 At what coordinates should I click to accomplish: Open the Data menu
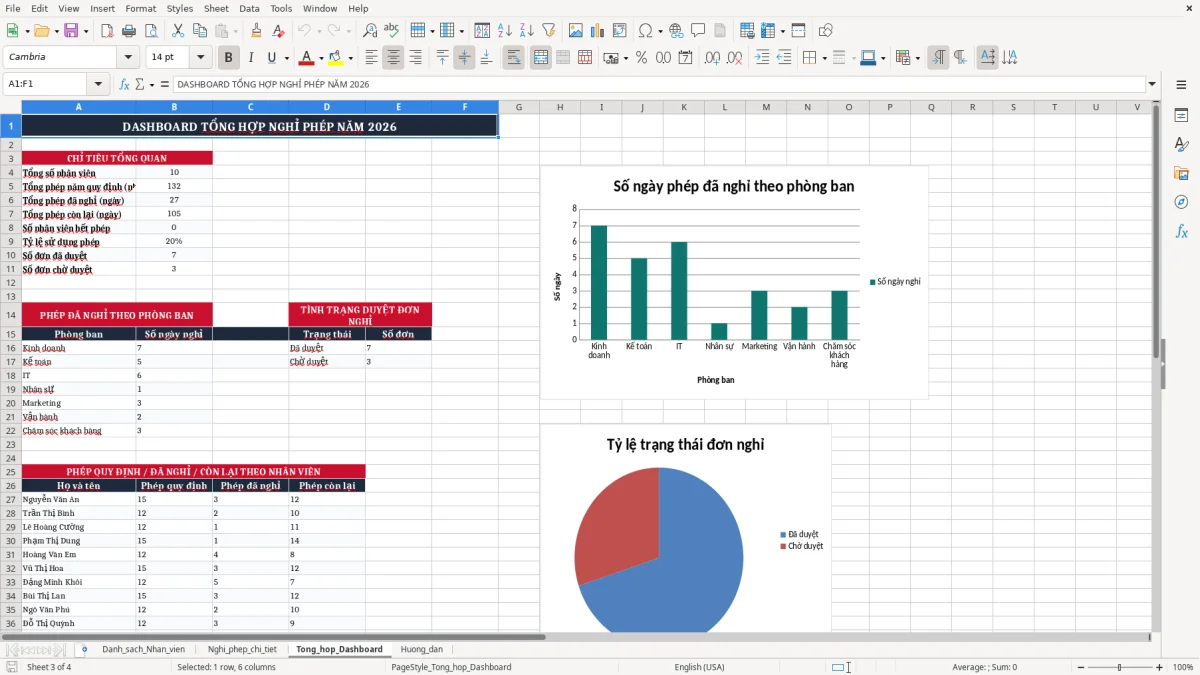249,8
